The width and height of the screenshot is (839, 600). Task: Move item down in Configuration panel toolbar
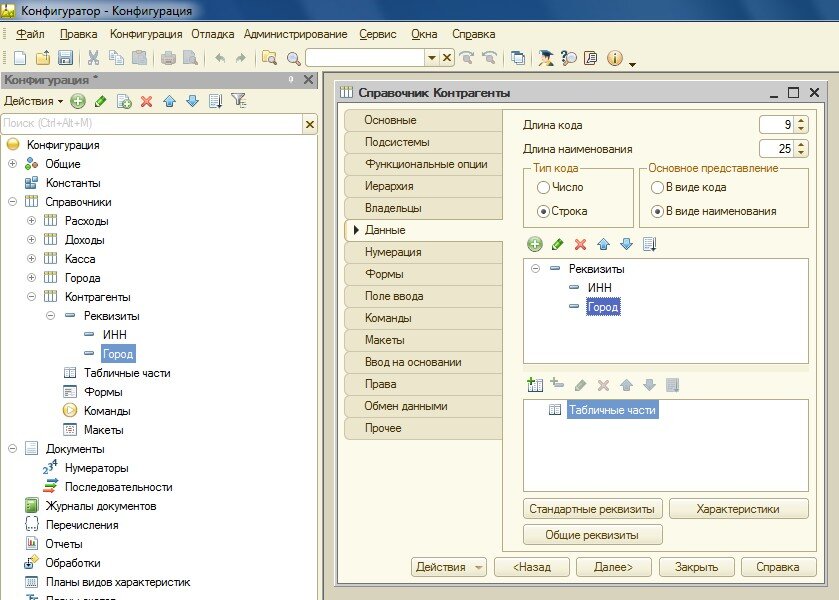193,101
